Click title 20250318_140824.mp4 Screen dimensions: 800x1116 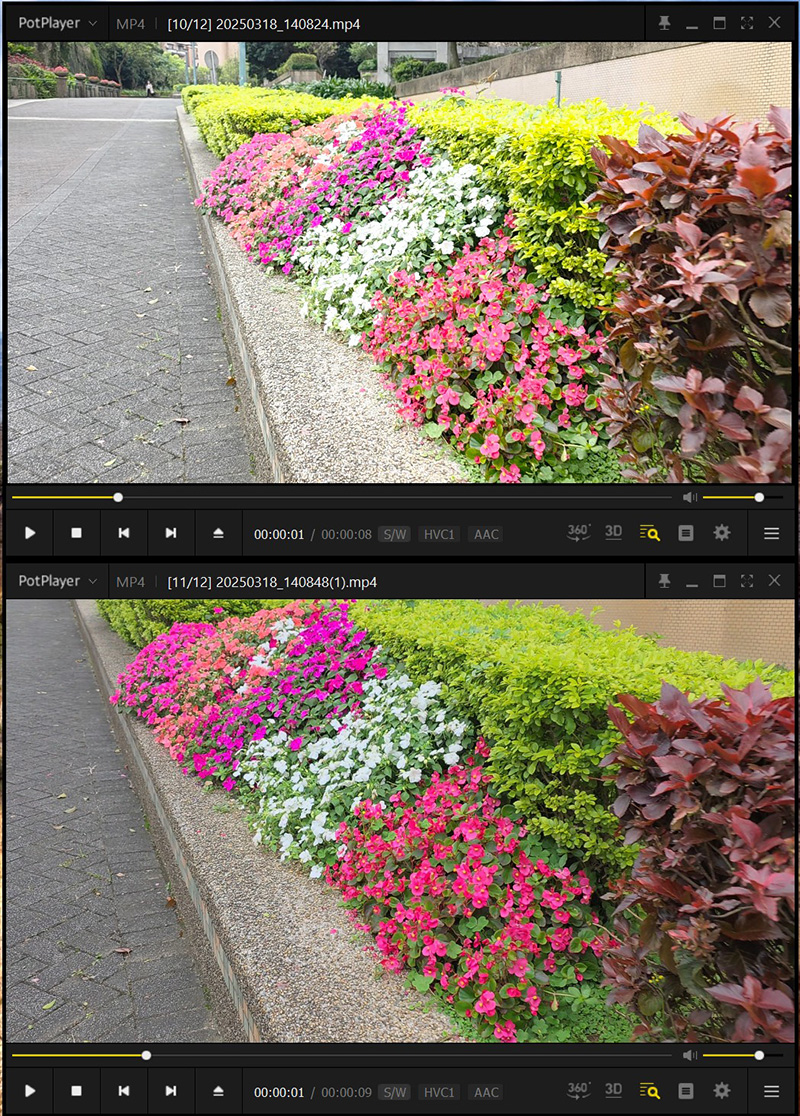click(x=288, y=24)
